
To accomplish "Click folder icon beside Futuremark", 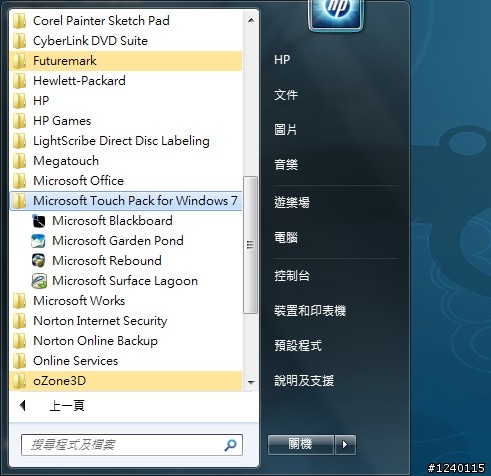I will (19, 61).
